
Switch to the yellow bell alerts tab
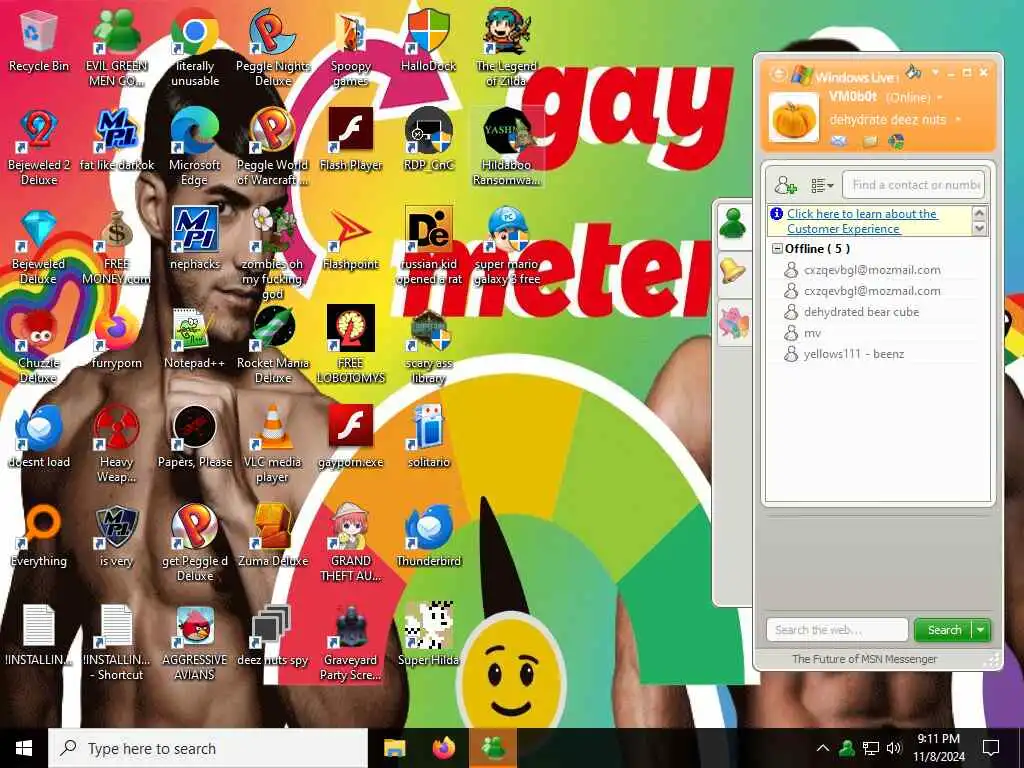733,271
